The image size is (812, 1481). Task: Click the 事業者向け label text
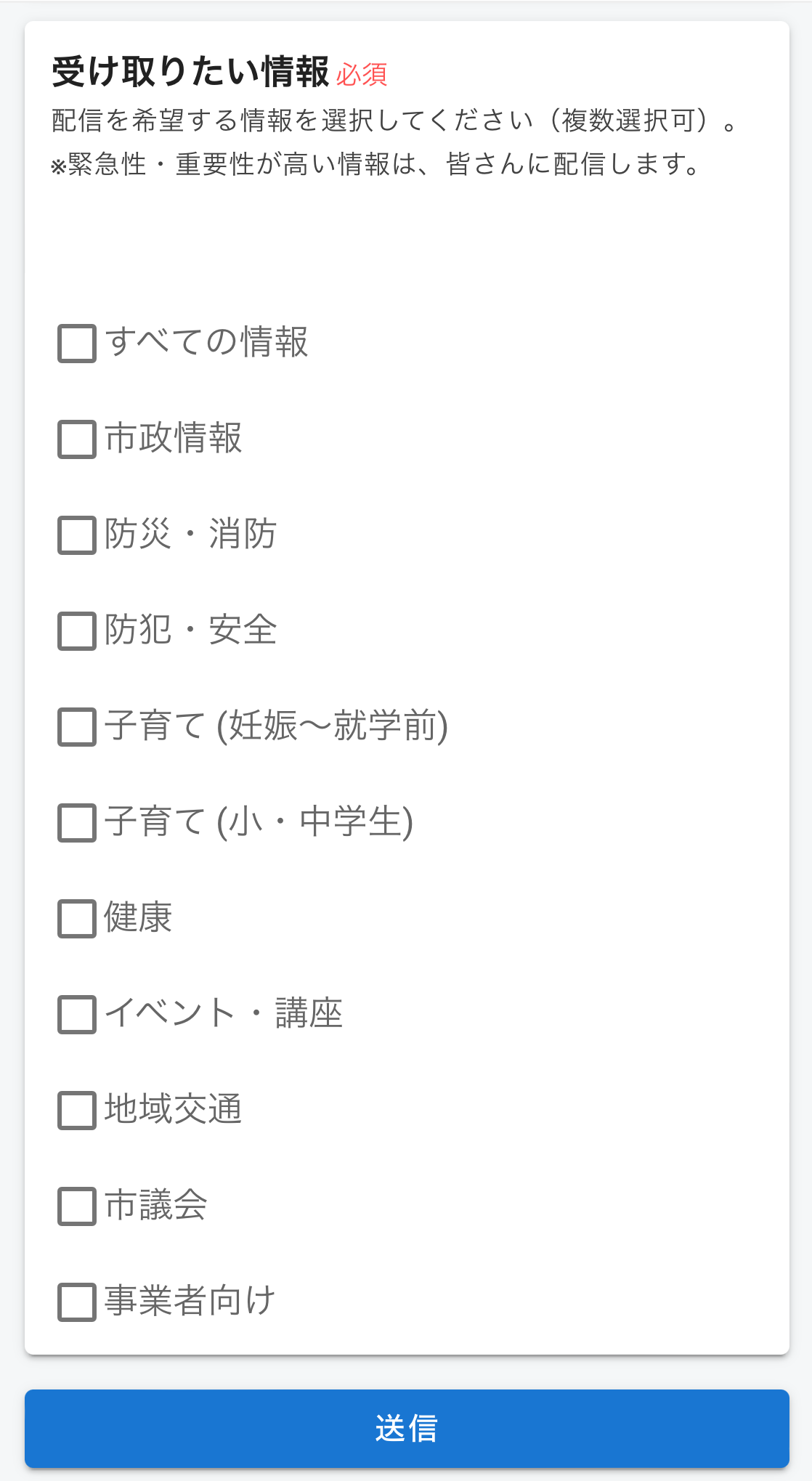point(190,1301)
